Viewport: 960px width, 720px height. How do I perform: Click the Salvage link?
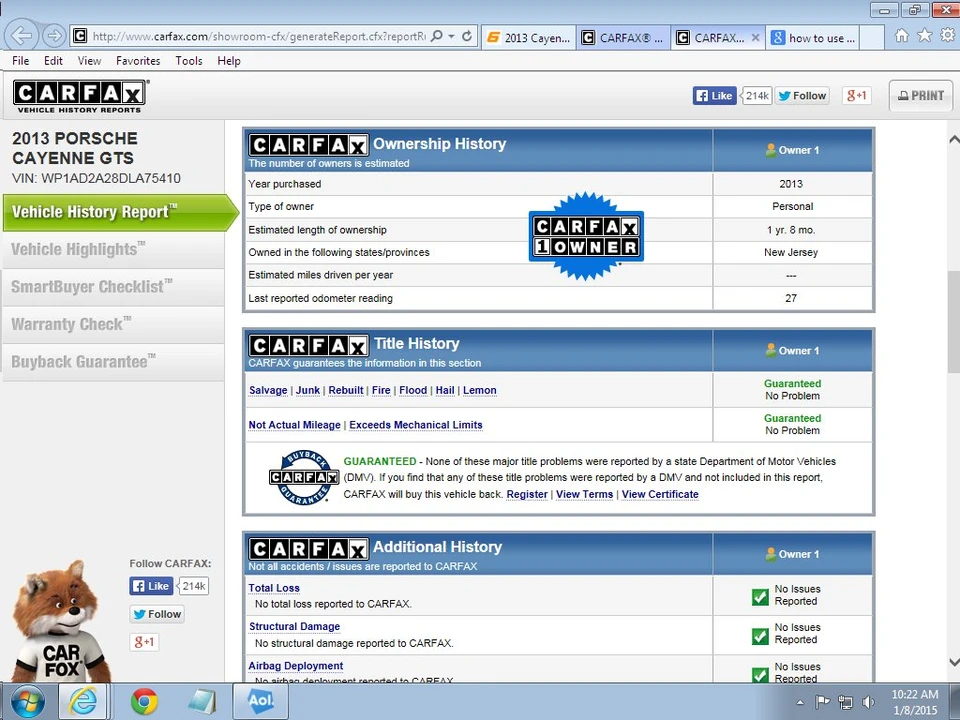(268, 391)
